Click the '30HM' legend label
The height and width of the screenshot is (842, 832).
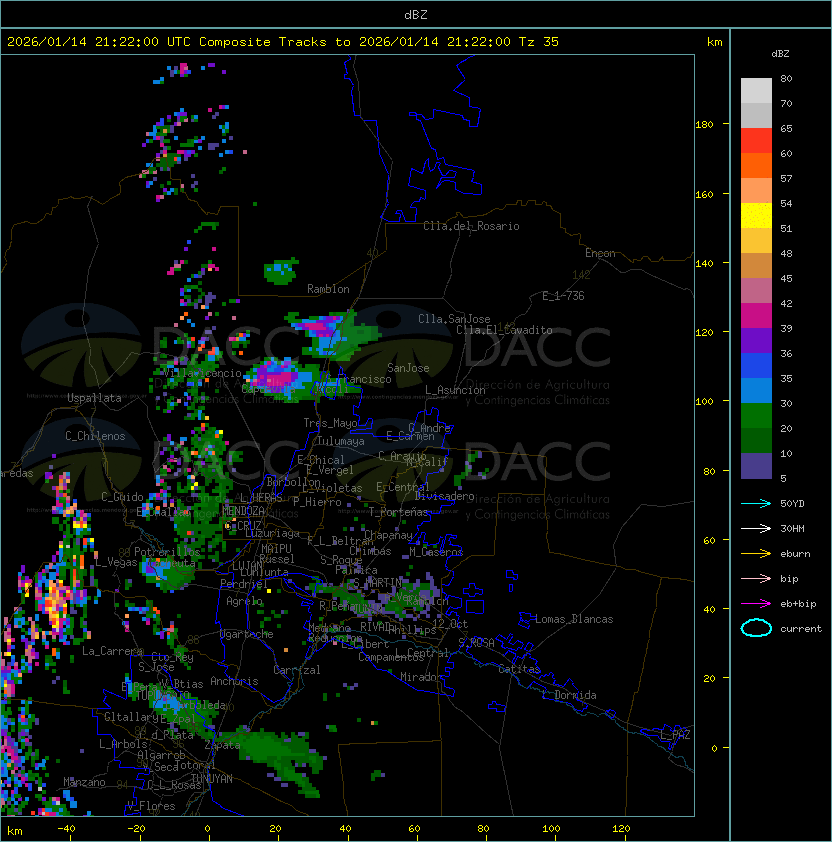pyautogui.click(x=792, y=529)
